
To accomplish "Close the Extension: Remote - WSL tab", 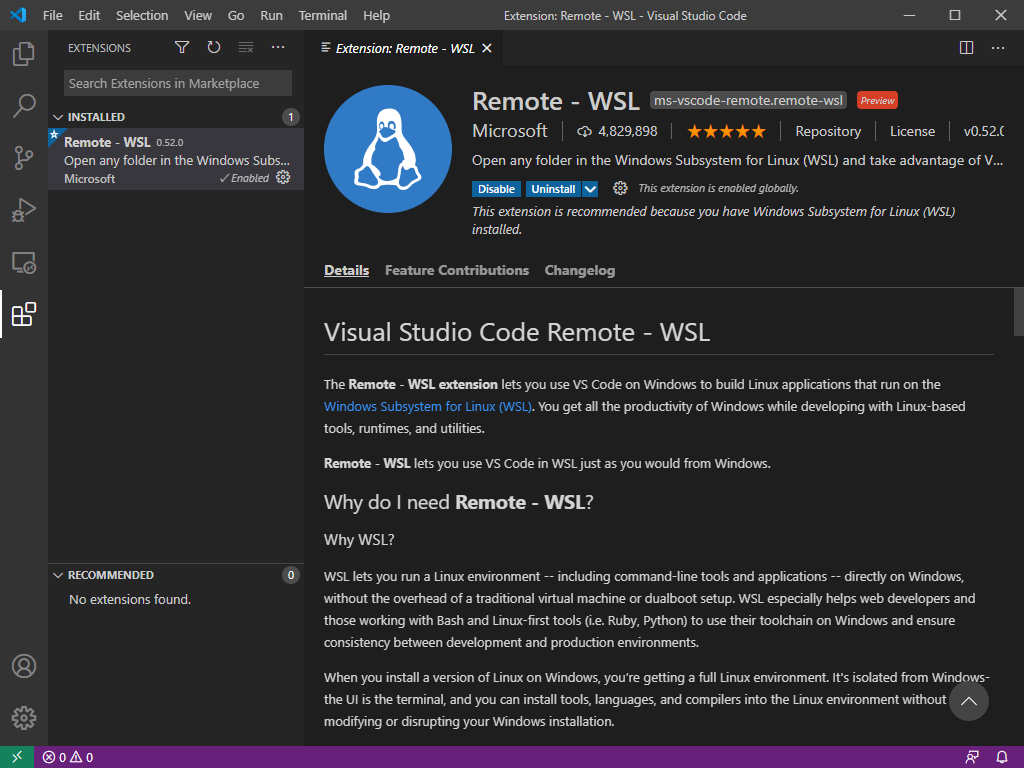I will pos(487,48).
